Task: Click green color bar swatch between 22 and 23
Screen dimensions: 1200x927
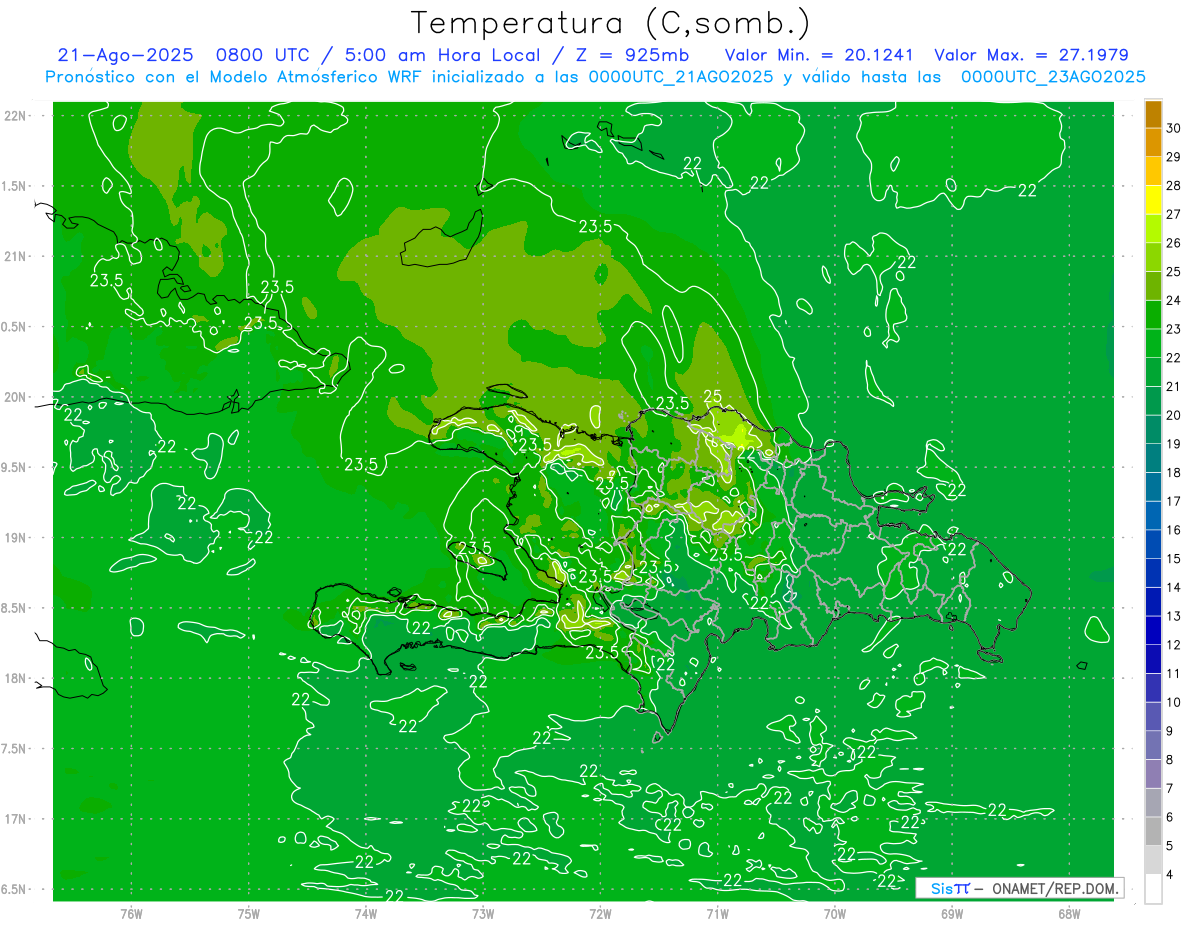Action: coord(1153,343)
